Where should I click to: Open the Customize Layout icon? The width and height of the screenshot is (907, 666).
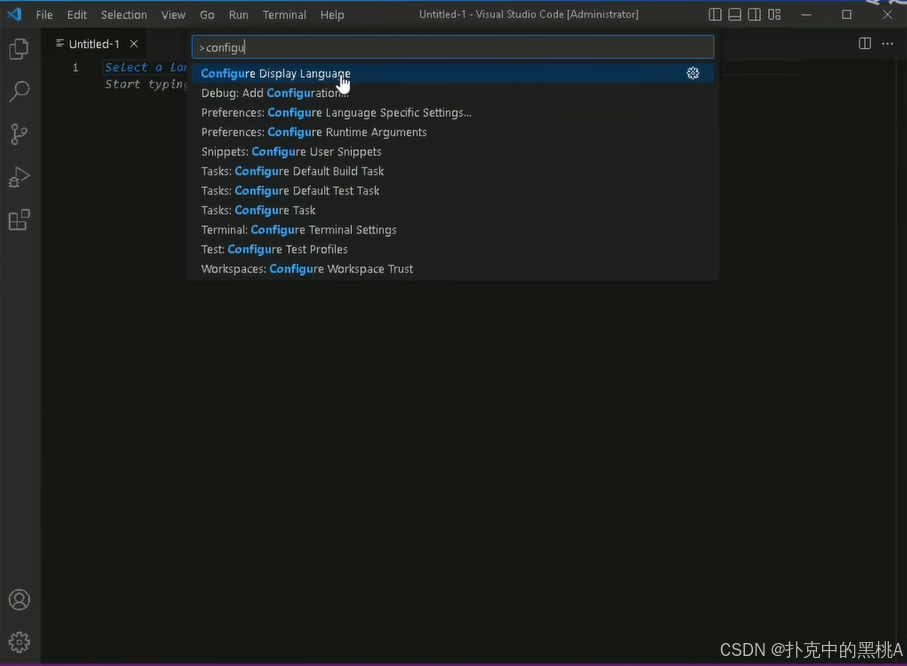(x=774, y=14)
